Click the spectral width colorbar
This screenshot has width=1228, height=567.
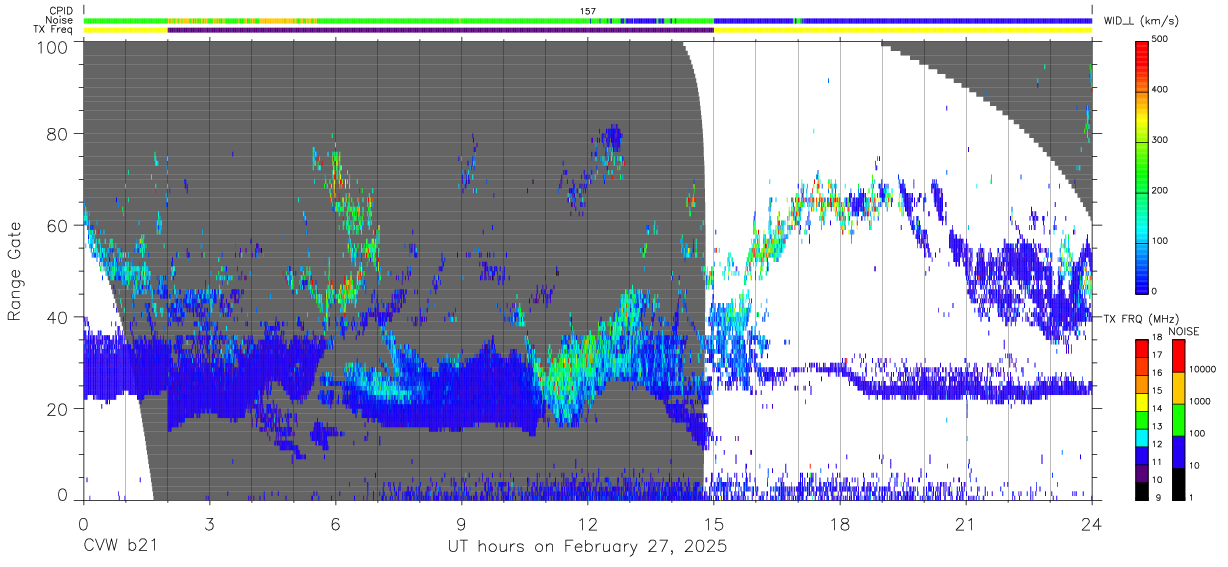click(1142, 166)
